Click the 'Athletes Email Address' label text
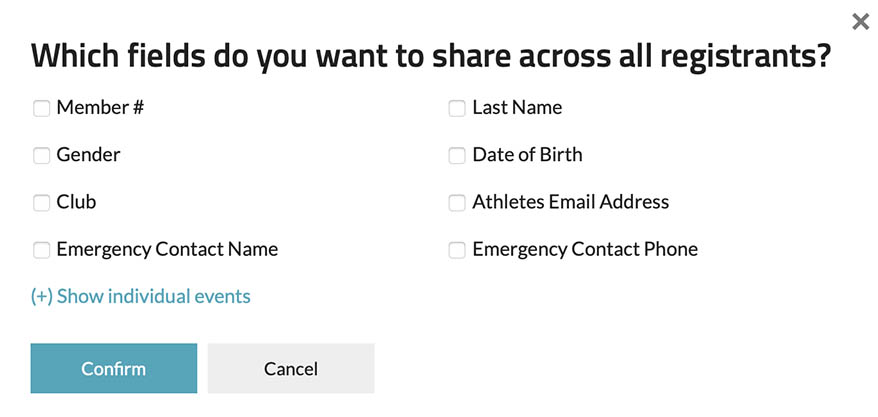878x417 pixels. pos(570,203)
